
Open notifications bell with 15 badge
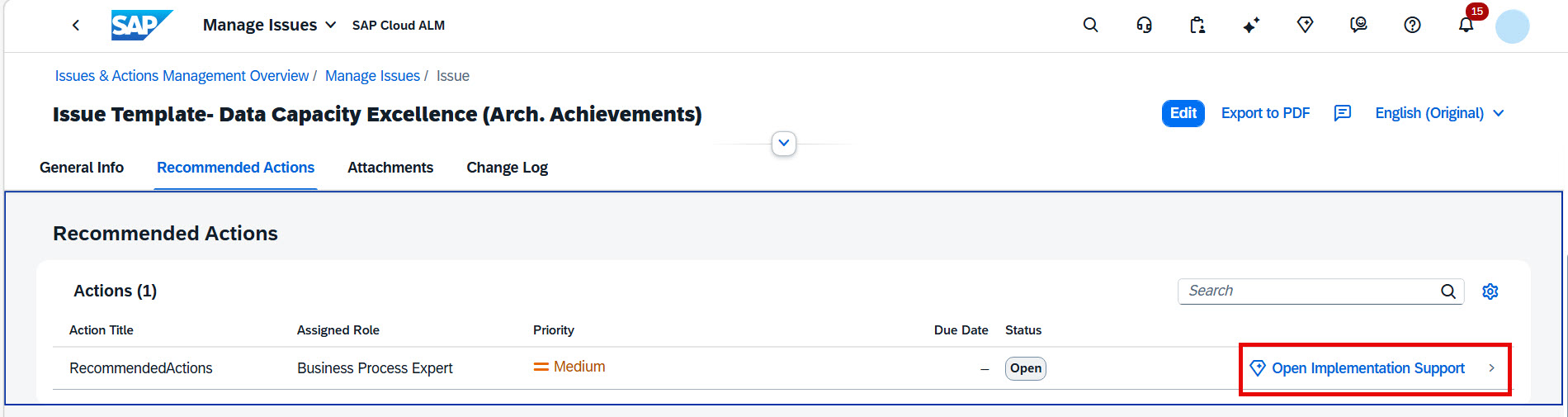[x=1466, y=26]
